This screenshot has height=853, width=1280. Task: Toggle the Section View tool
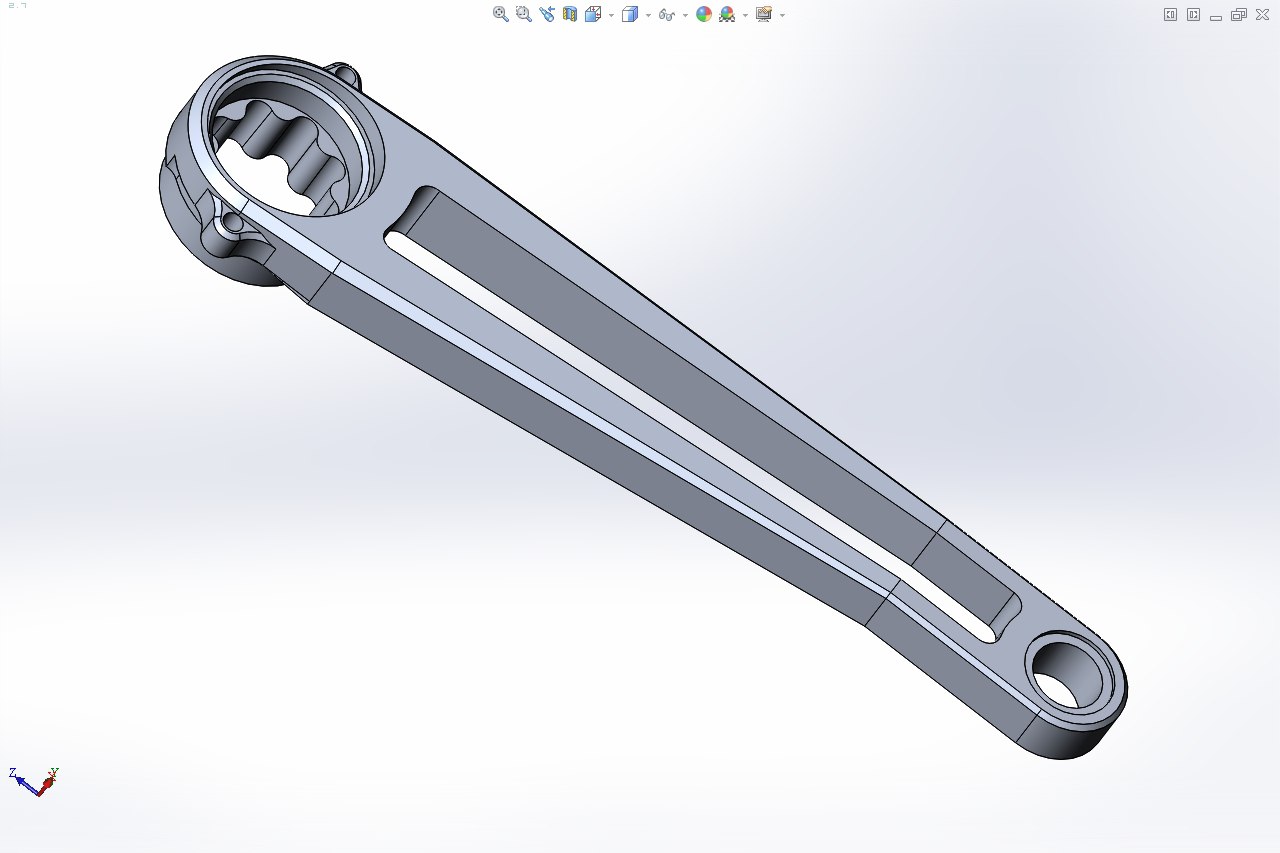point(570,14)
